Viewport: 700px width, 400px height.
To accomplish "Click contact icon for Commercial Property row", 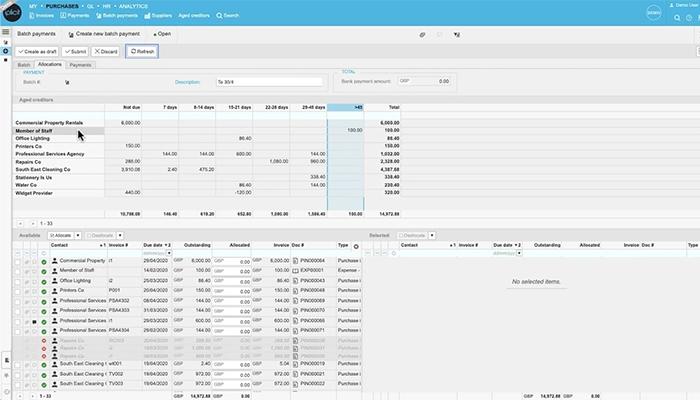I will [x=54, y=261].
